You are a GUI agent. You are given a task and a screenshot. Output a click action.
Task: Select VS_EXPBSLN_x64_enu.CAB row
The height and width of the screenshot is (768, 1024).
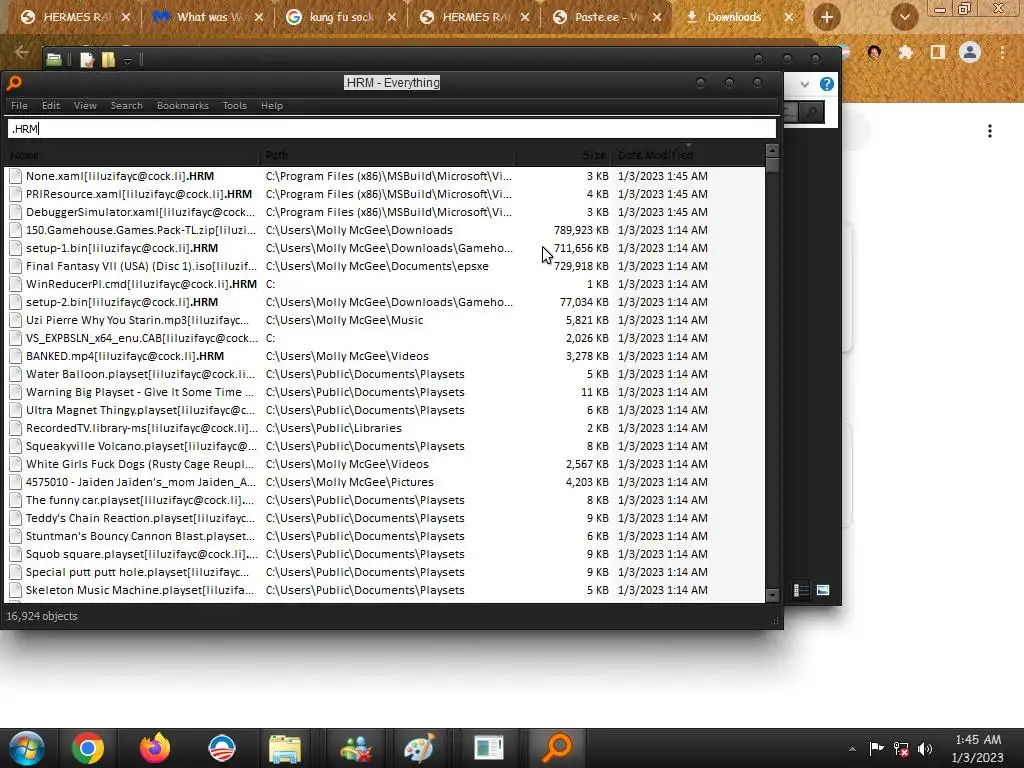tap(385, 338)
